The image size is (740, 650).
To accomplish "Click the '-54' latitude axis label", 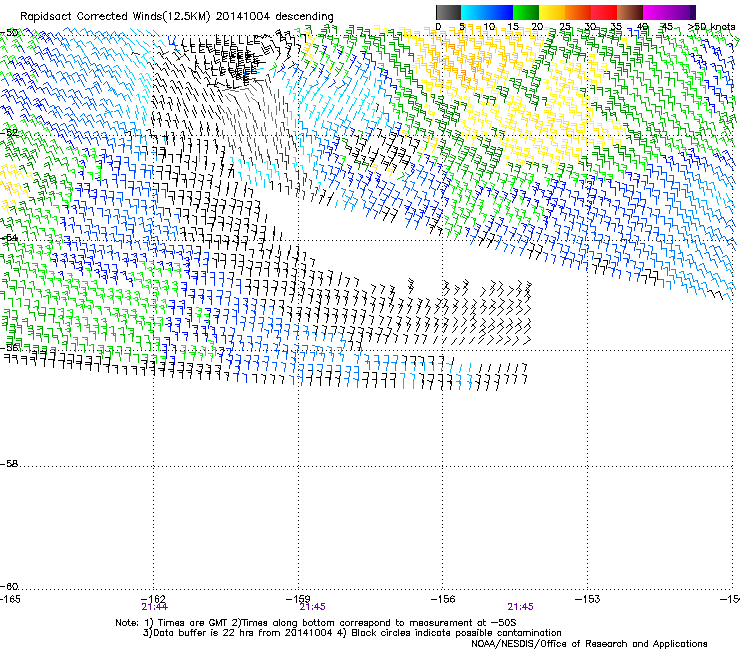I will pyautogui.click(x=9, y=238).
